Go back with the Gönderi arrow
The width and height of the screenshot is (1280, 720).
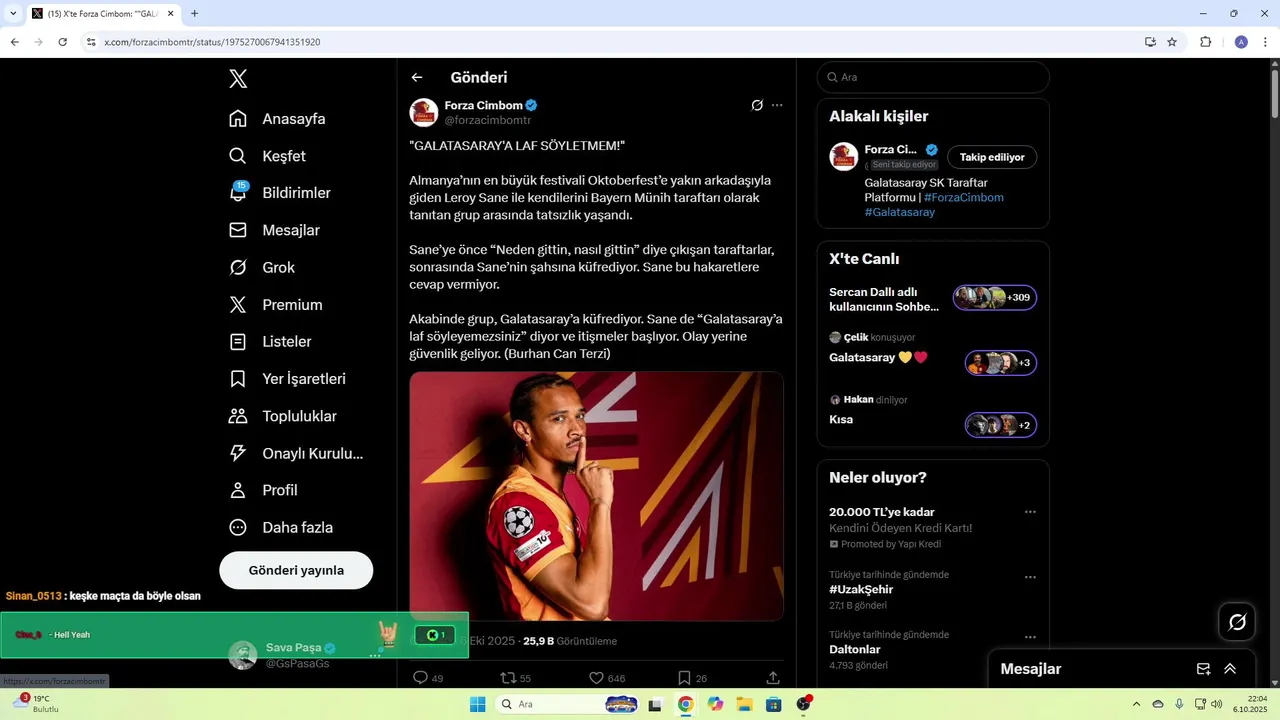click(x=417, y=77)
